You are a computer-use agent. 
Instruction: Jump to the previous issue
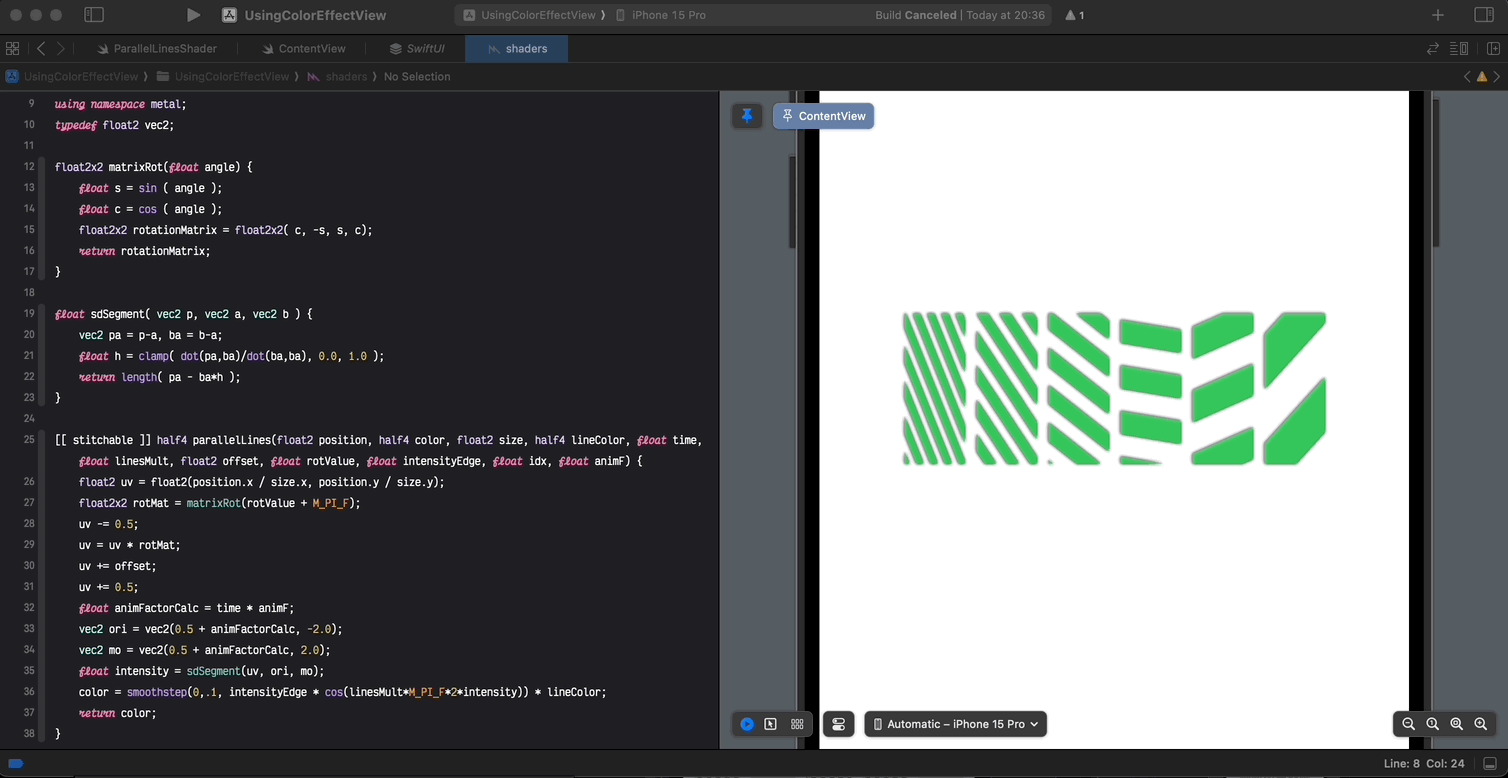pyautogui.click(x=1467, y=76)
